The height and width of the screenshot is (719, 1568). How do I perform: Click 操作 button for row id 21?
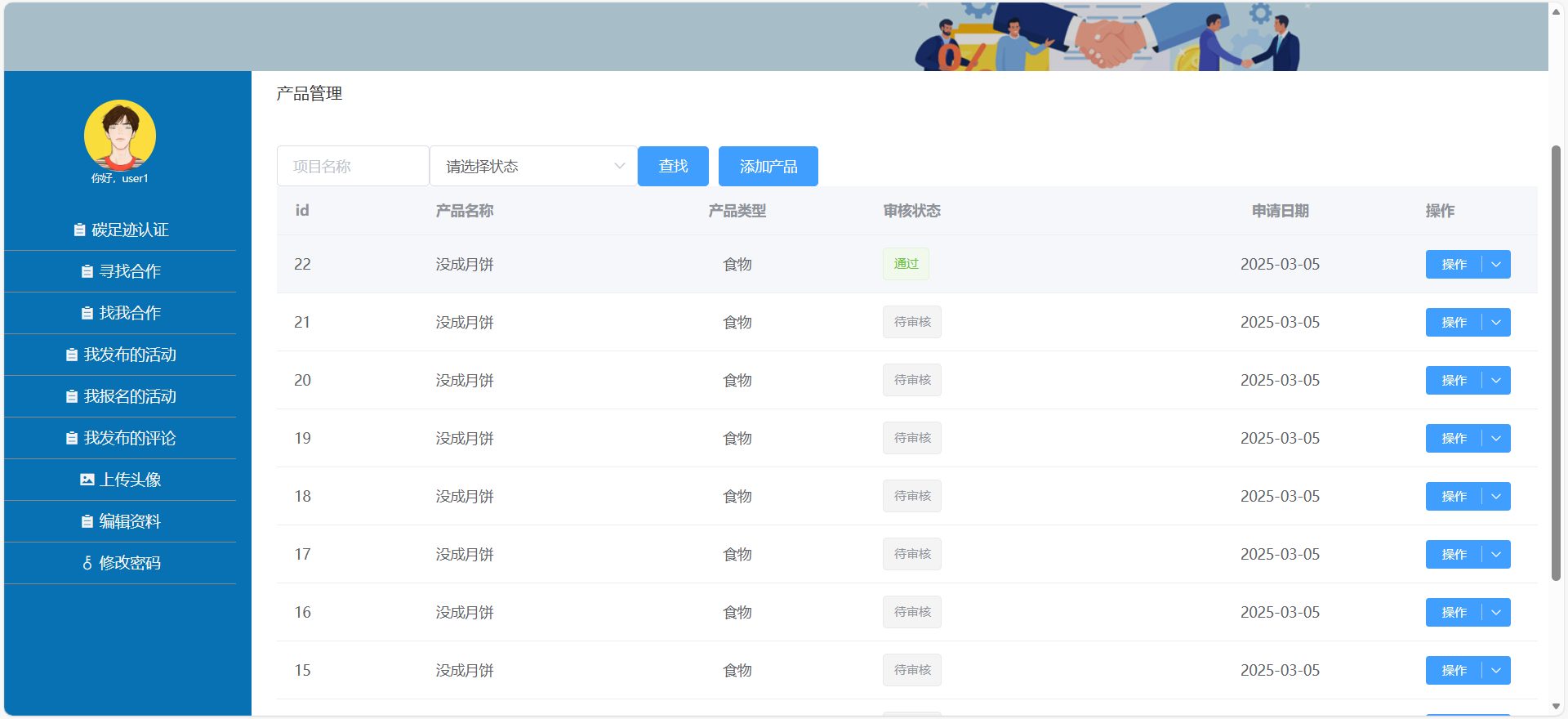pos(1454,323)
